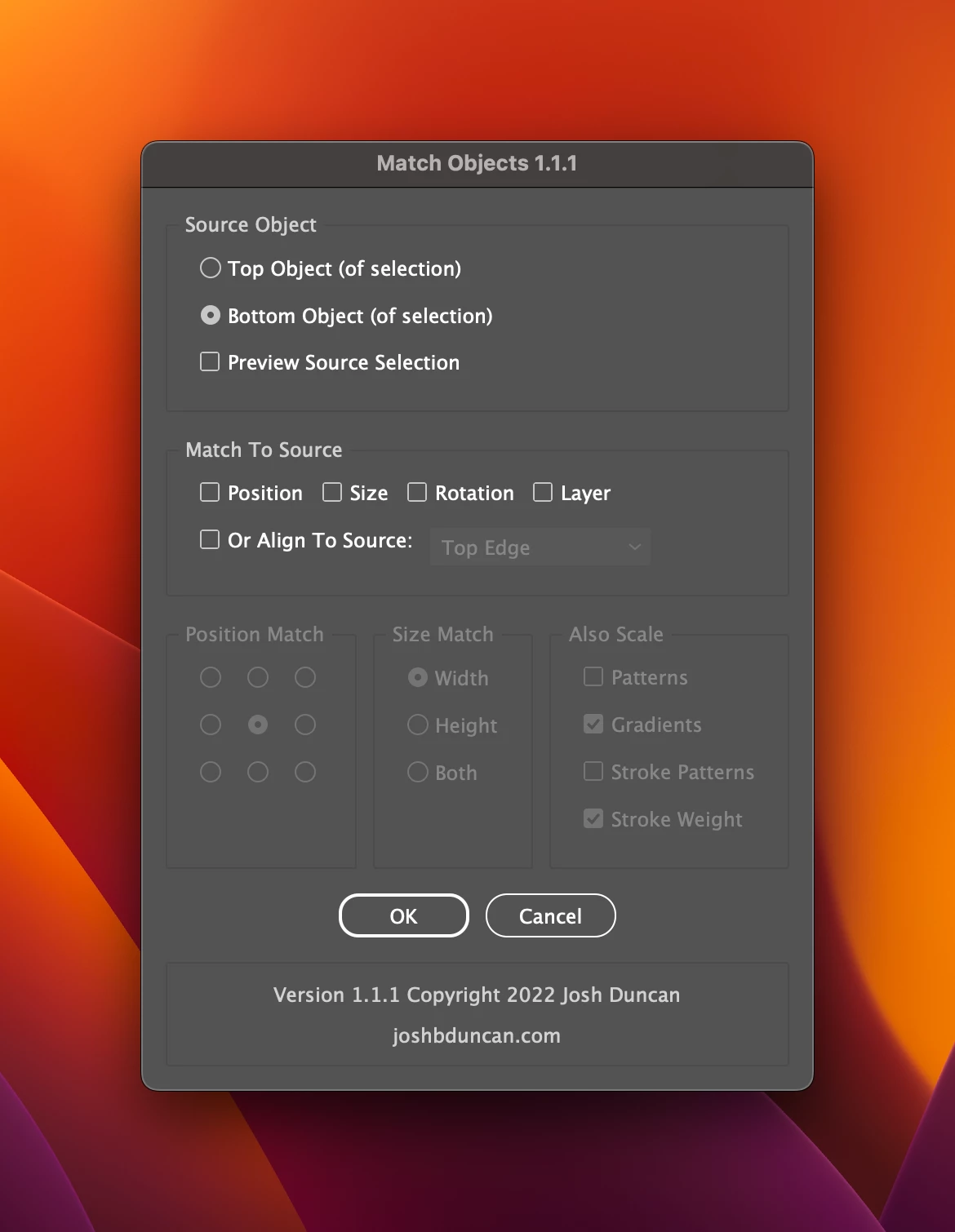
Task: Select bottom-left Position Match anchor point
Action: pos(211,772)
